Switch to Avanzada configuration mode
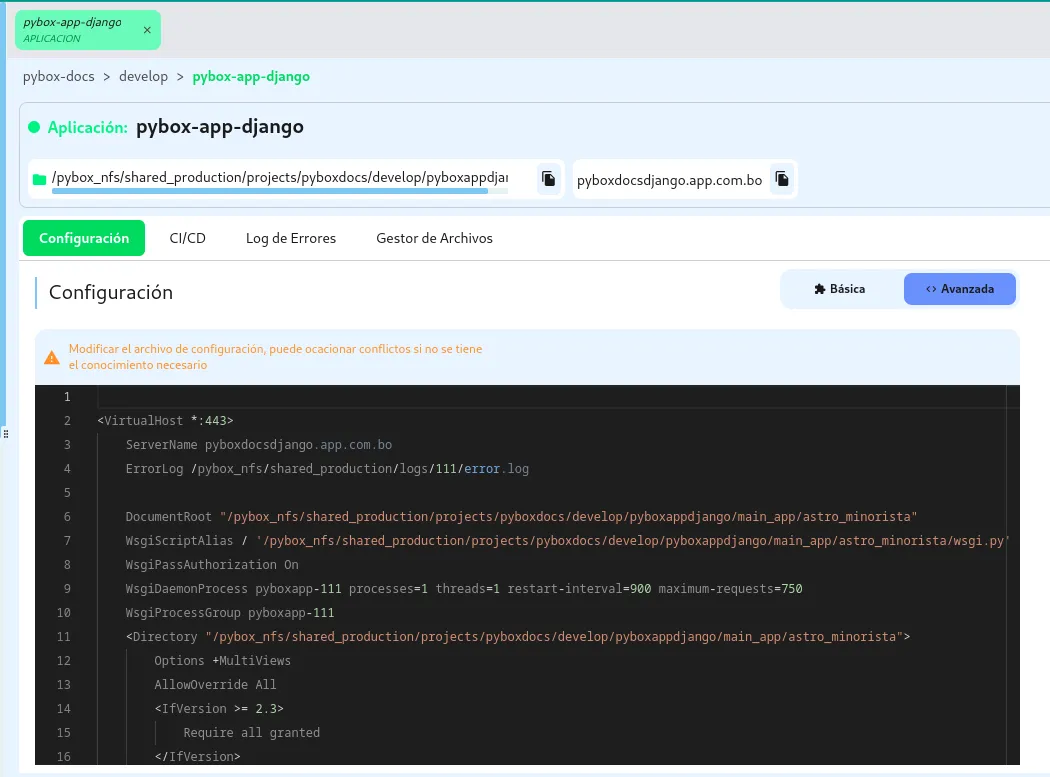This screenshot has height=777, width=1050. tap(960, 289)
